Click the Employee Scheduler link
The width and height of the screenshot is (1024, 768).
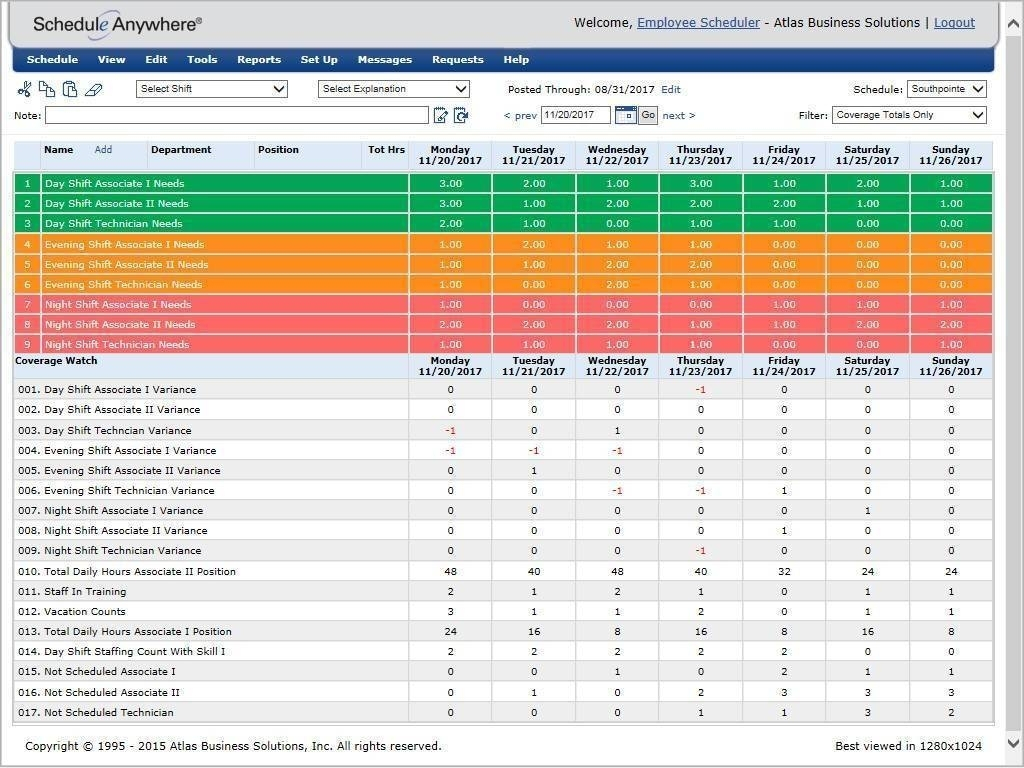tap(698, 23)
